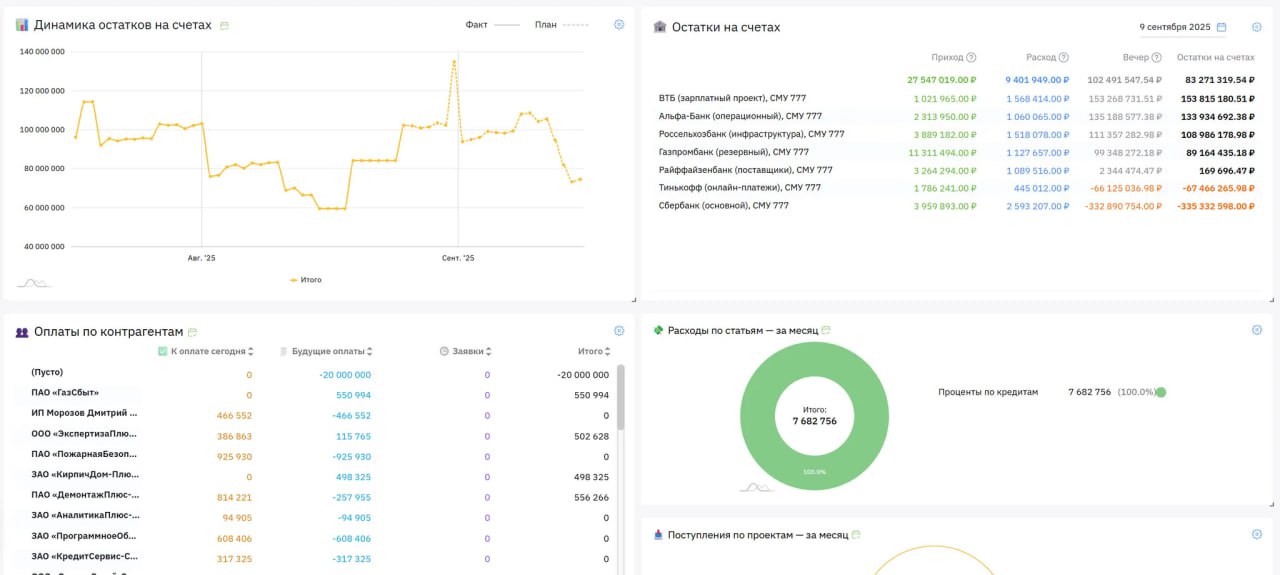
Task: Open settings gear of Расходы по статьям widget
Action: (x=1257, y=329)
